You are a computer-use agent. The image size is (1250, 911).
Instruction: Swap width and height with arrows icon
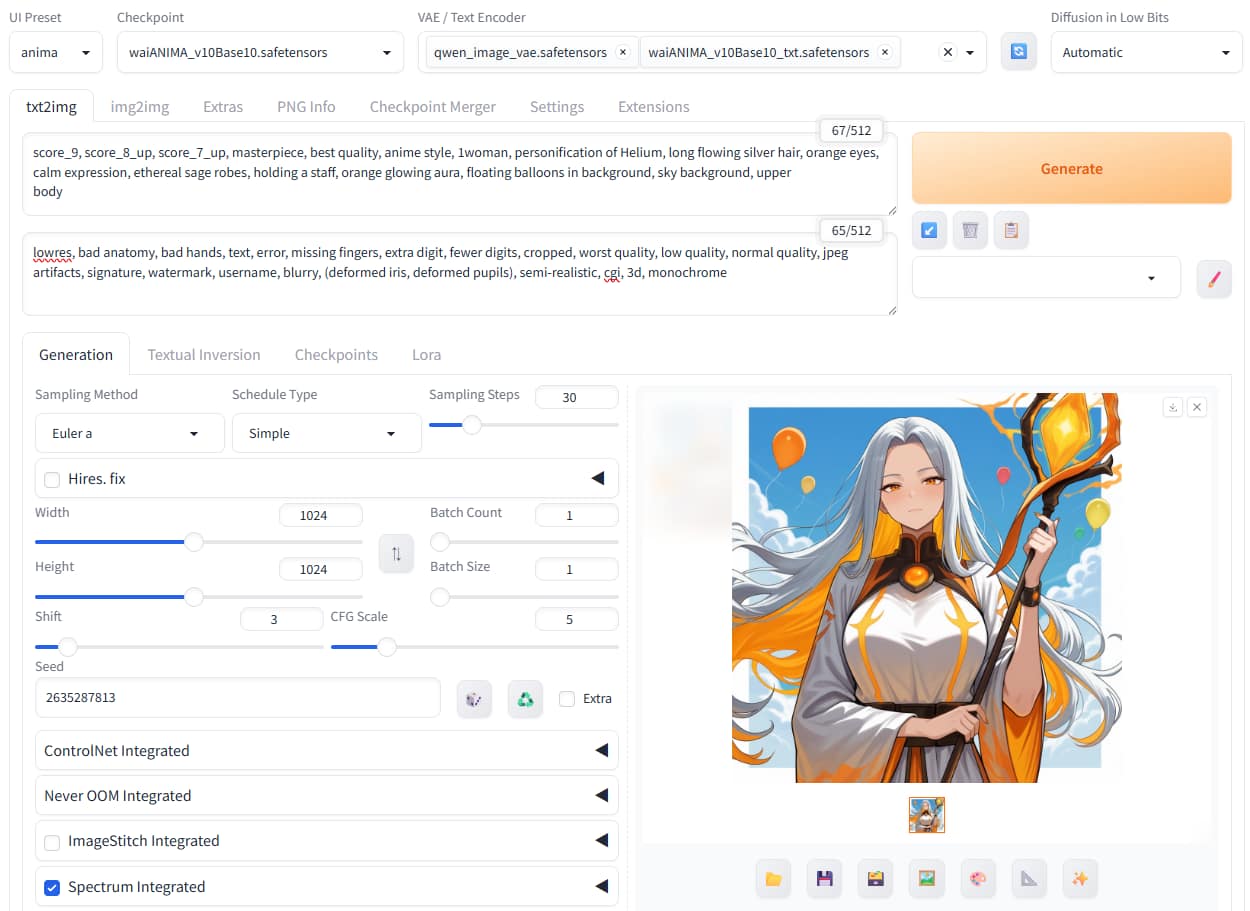coord(396,554)
